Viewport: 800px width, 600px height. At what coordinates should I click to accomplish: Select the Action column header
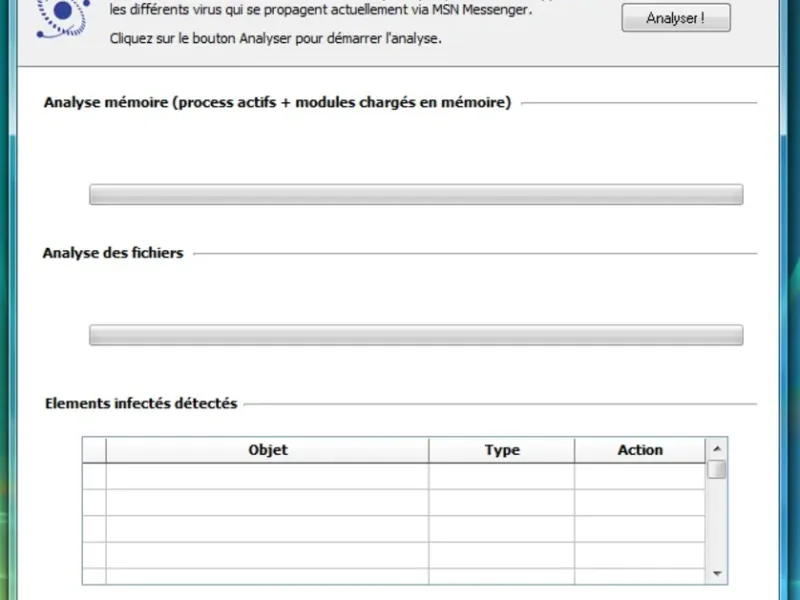pos(640,450)
